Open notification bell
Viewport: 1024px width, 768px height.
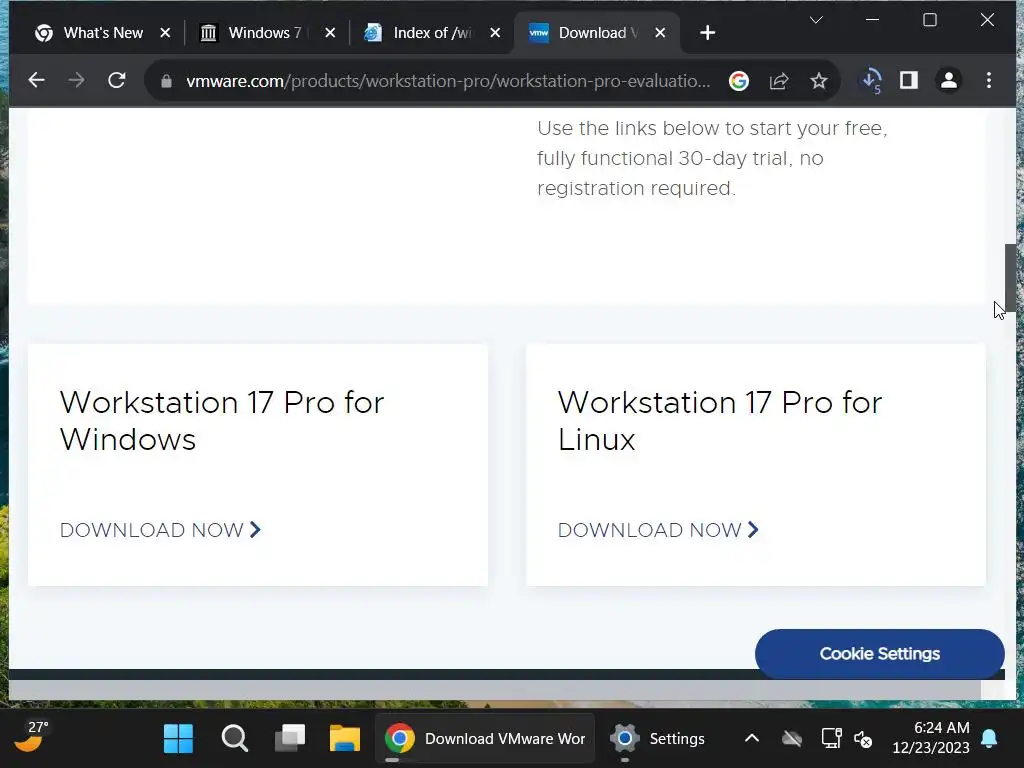point(989,739)
